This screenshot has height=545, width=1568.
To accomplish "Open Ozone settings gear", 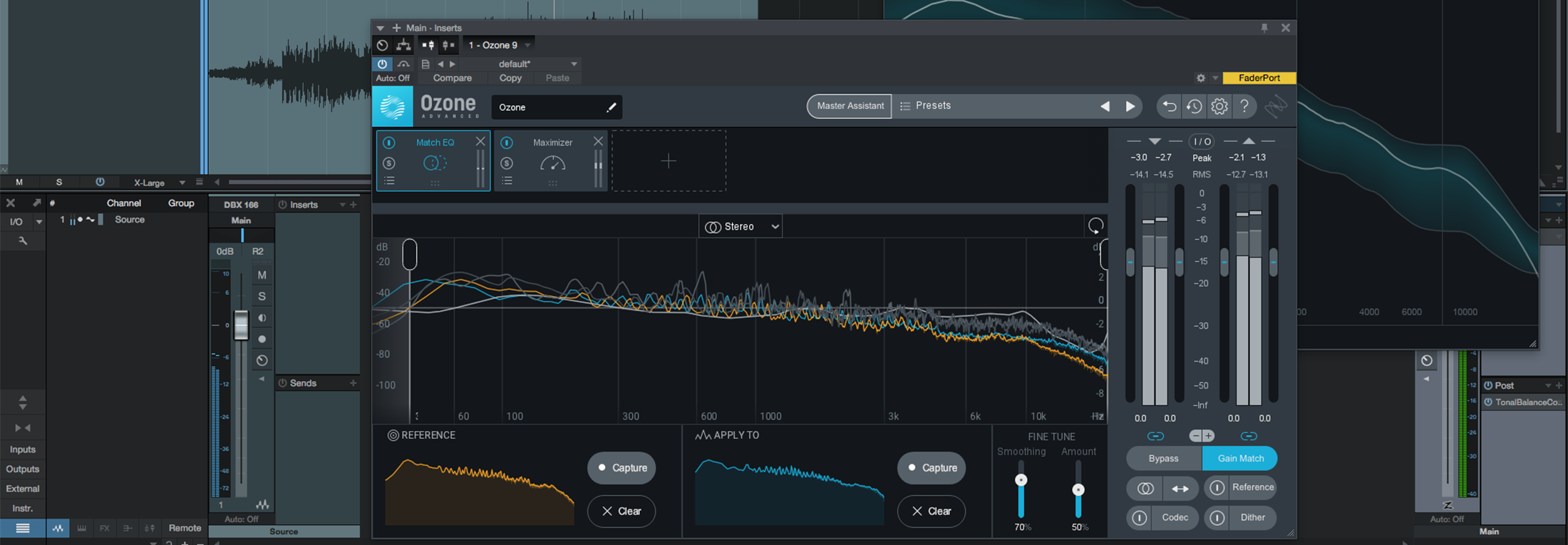I will pos(1219,106).
